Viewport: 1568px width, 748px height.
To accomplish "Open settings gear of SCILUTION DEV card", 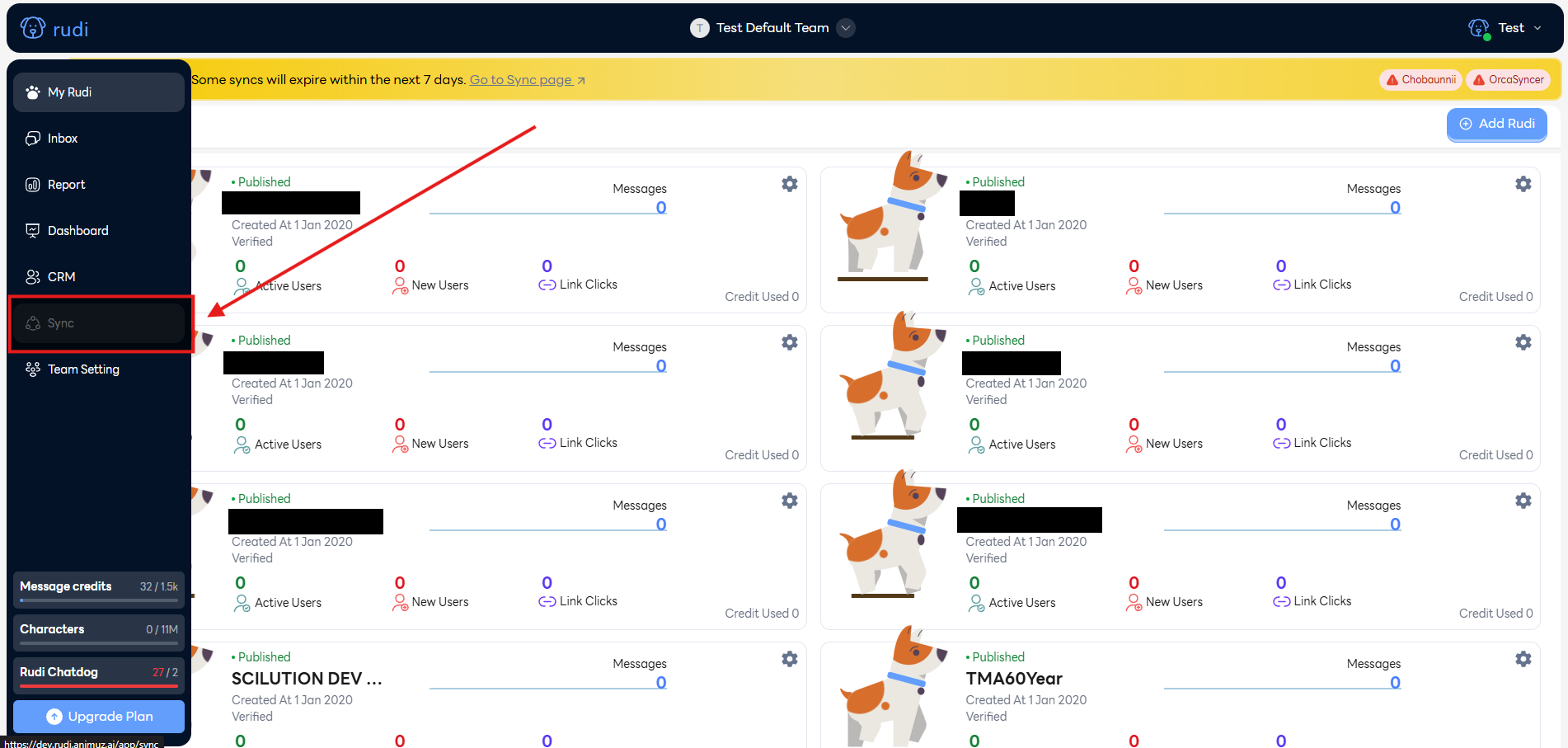I will click(x=789, y=659).
